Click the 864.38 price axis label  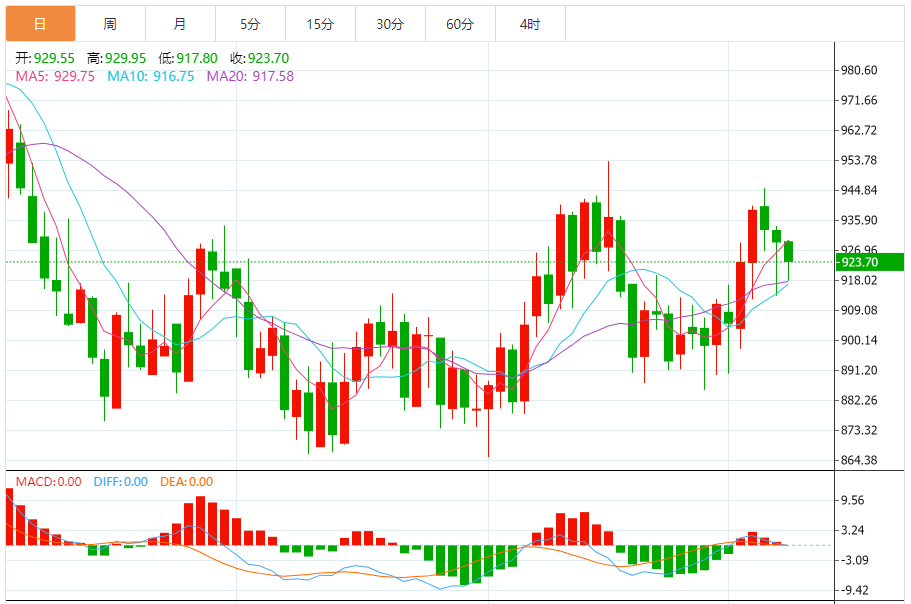(x=859, y=460)
